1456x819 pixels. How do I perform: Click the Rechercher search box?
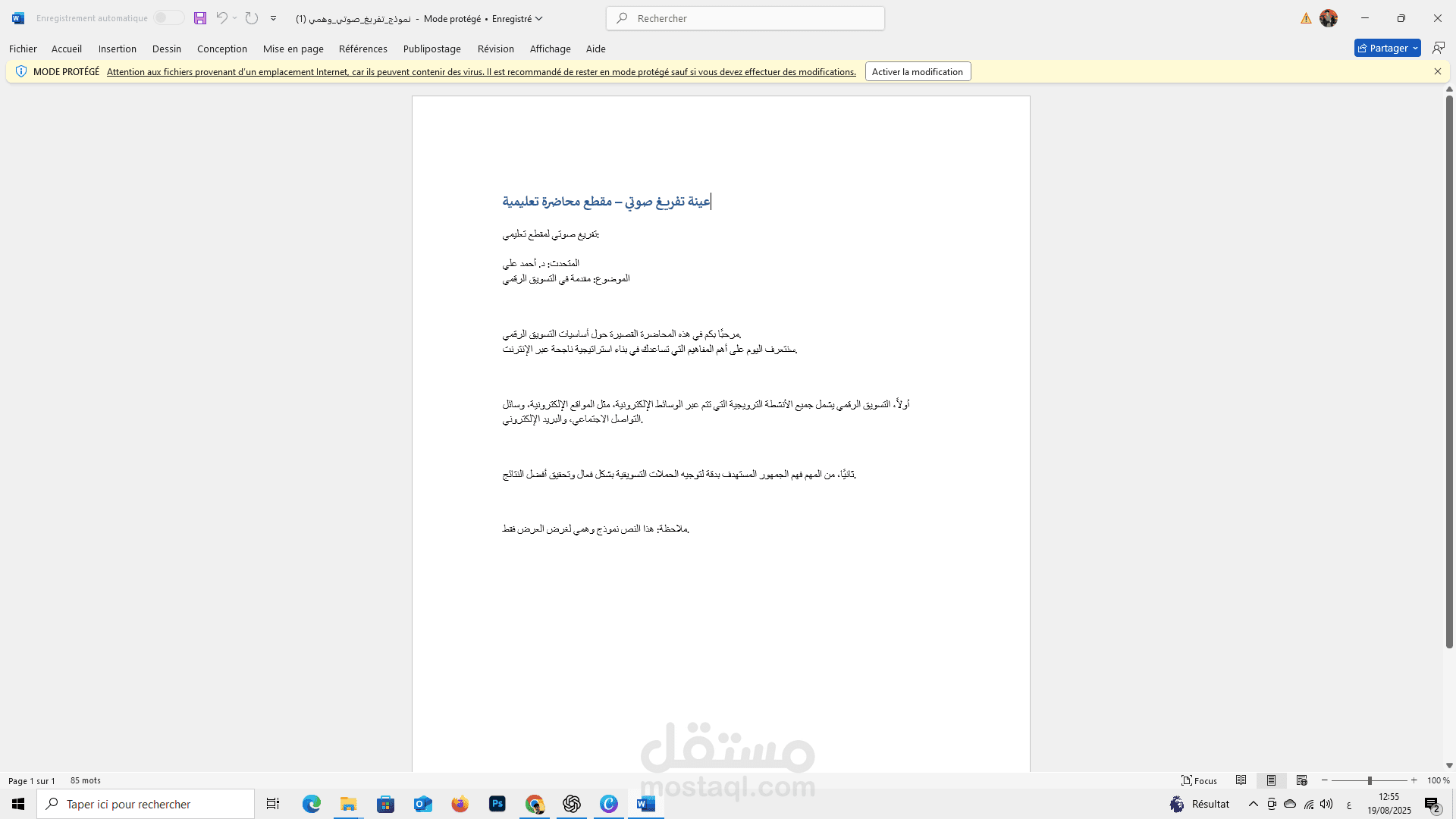tap(745, 18)
